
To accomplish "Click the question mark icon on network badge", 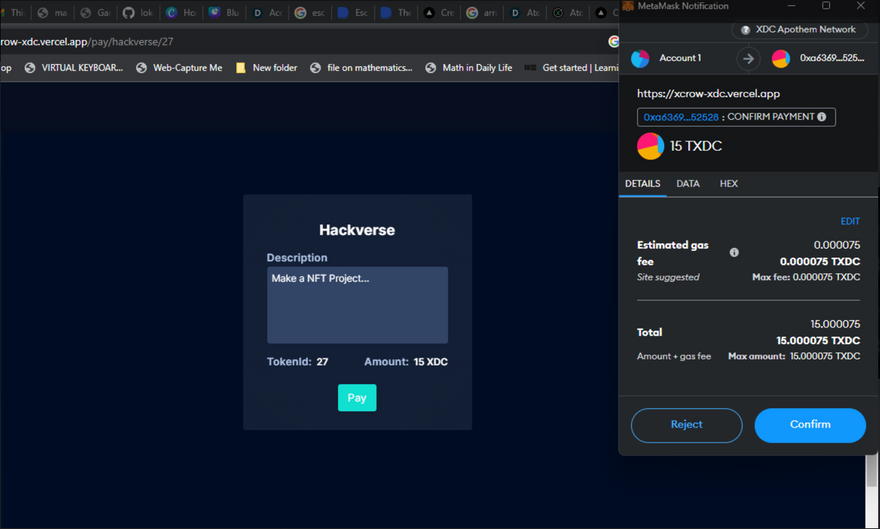I will 745,30.
